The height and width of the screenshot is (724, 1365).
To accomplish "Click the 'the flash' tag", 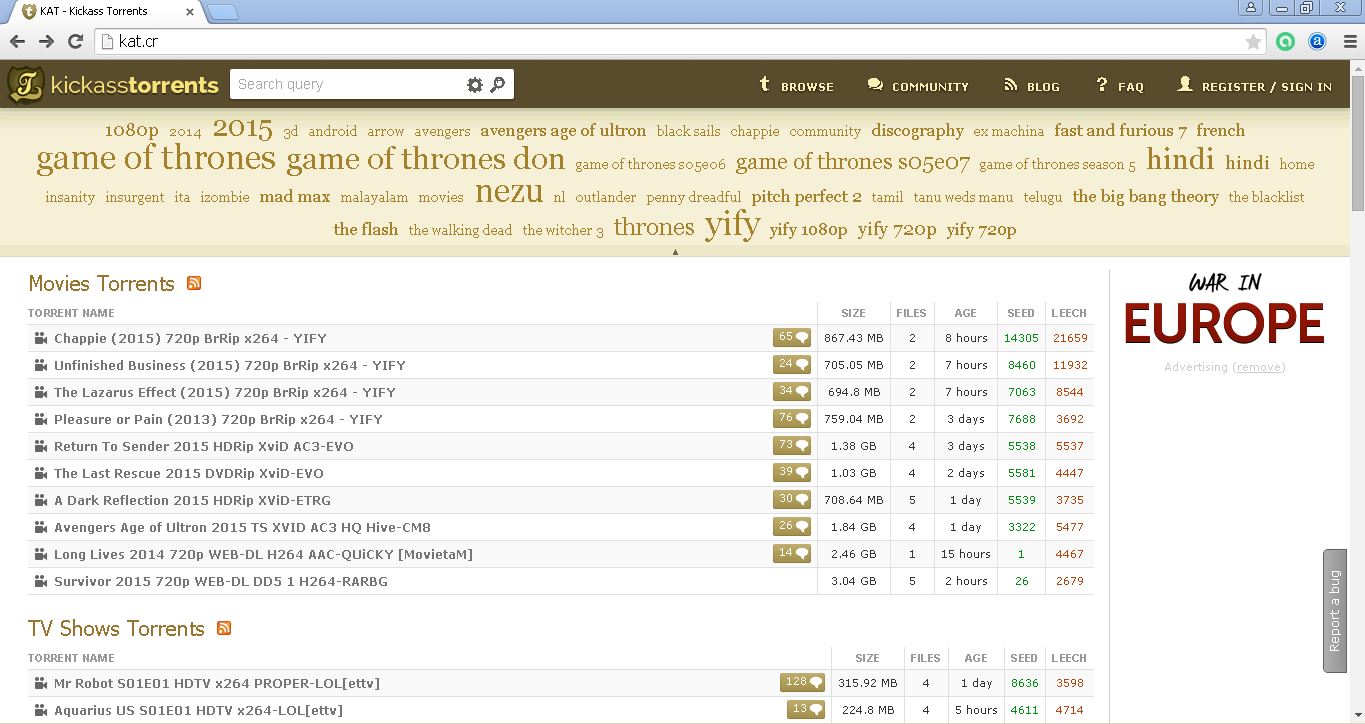I will point(366,230).
